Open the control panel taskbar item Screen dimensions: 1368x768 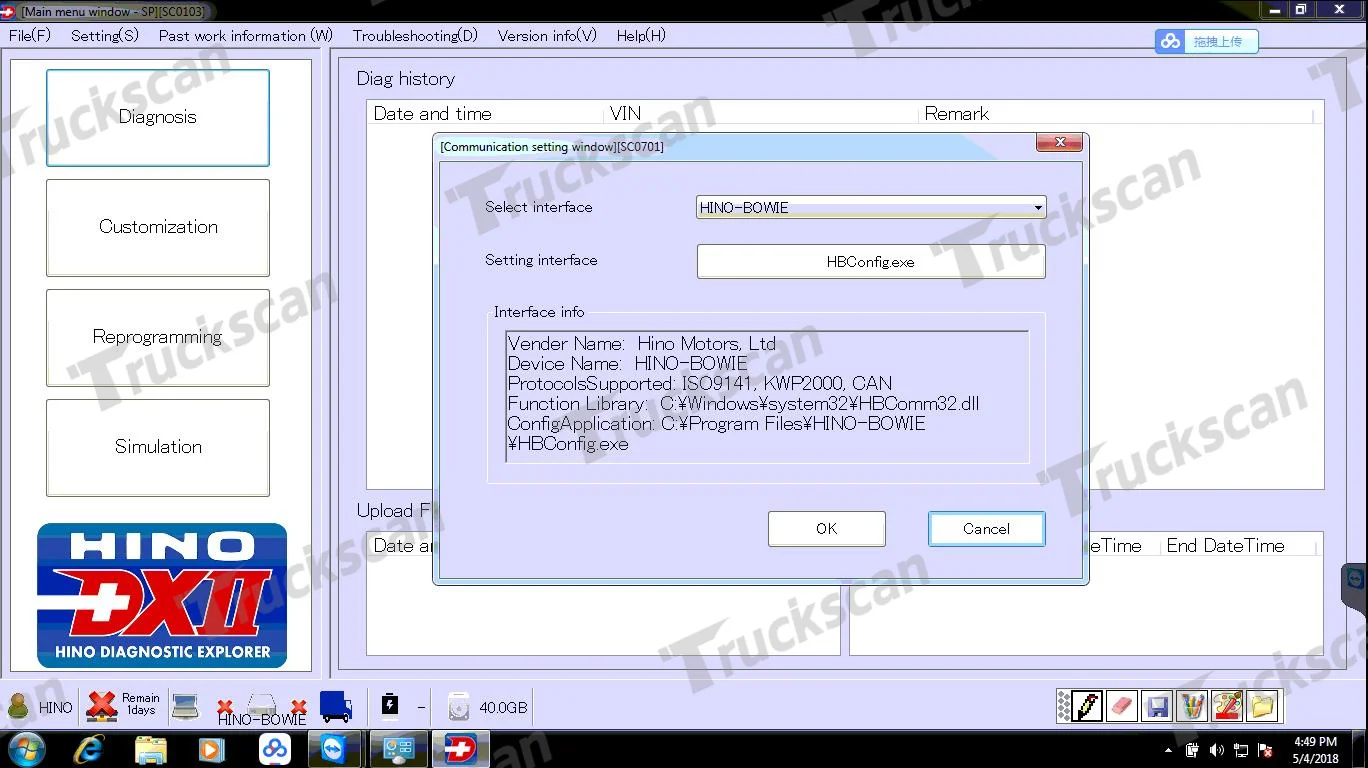click(399, 749)
